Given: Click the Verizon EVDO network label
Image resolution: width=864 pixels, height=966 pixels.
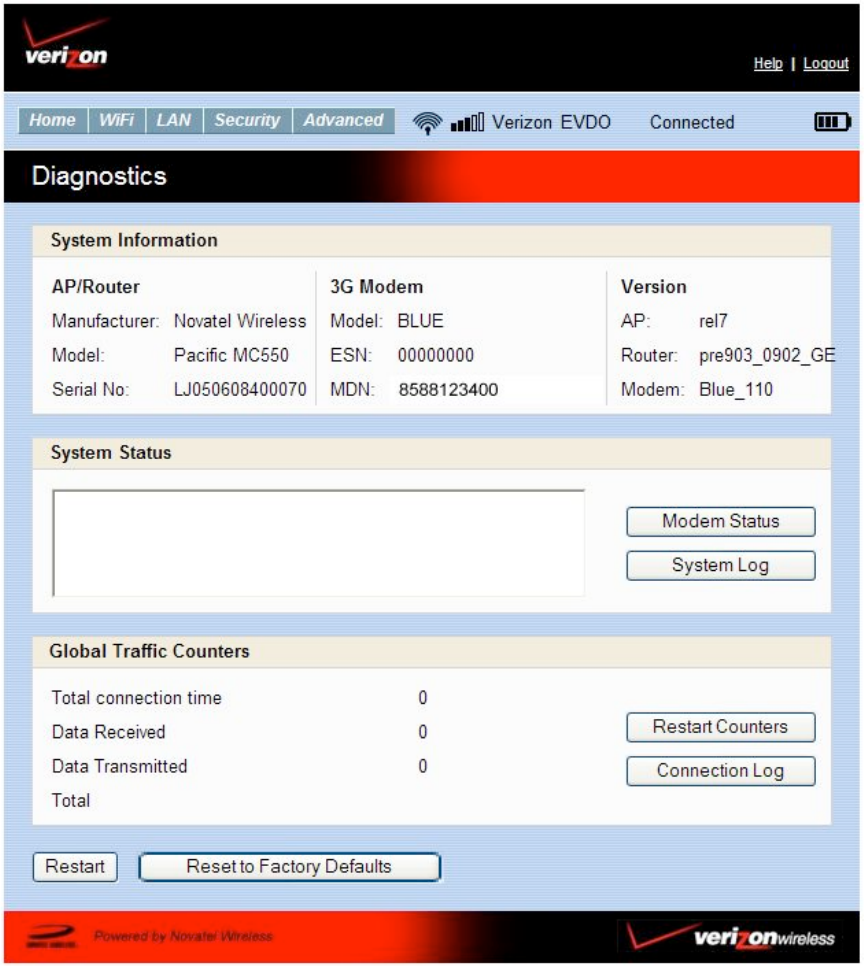Looking at the screenshot, I should (x=551, y=122).
